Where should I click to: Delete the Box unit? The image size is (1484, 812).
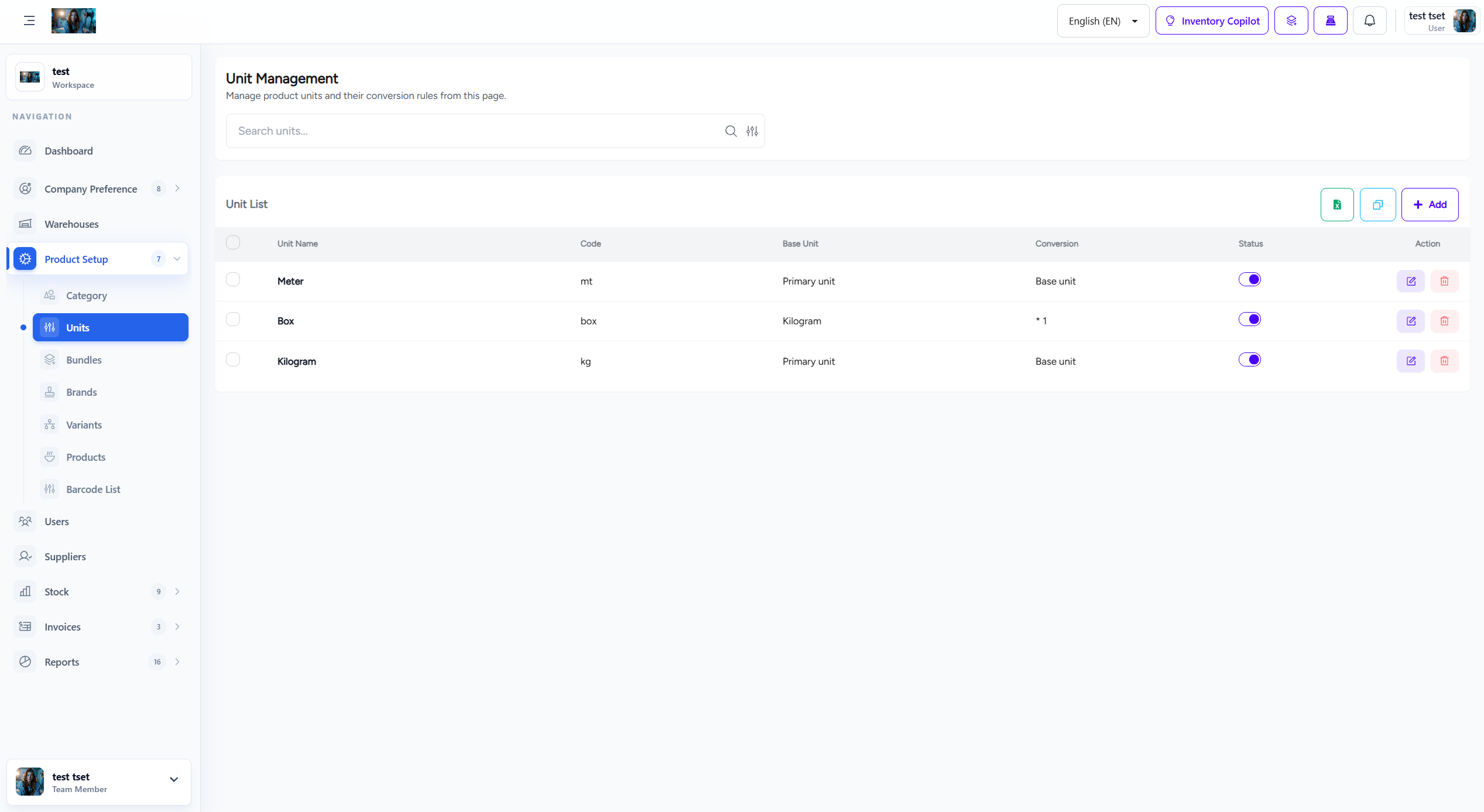pos(1444,321)
